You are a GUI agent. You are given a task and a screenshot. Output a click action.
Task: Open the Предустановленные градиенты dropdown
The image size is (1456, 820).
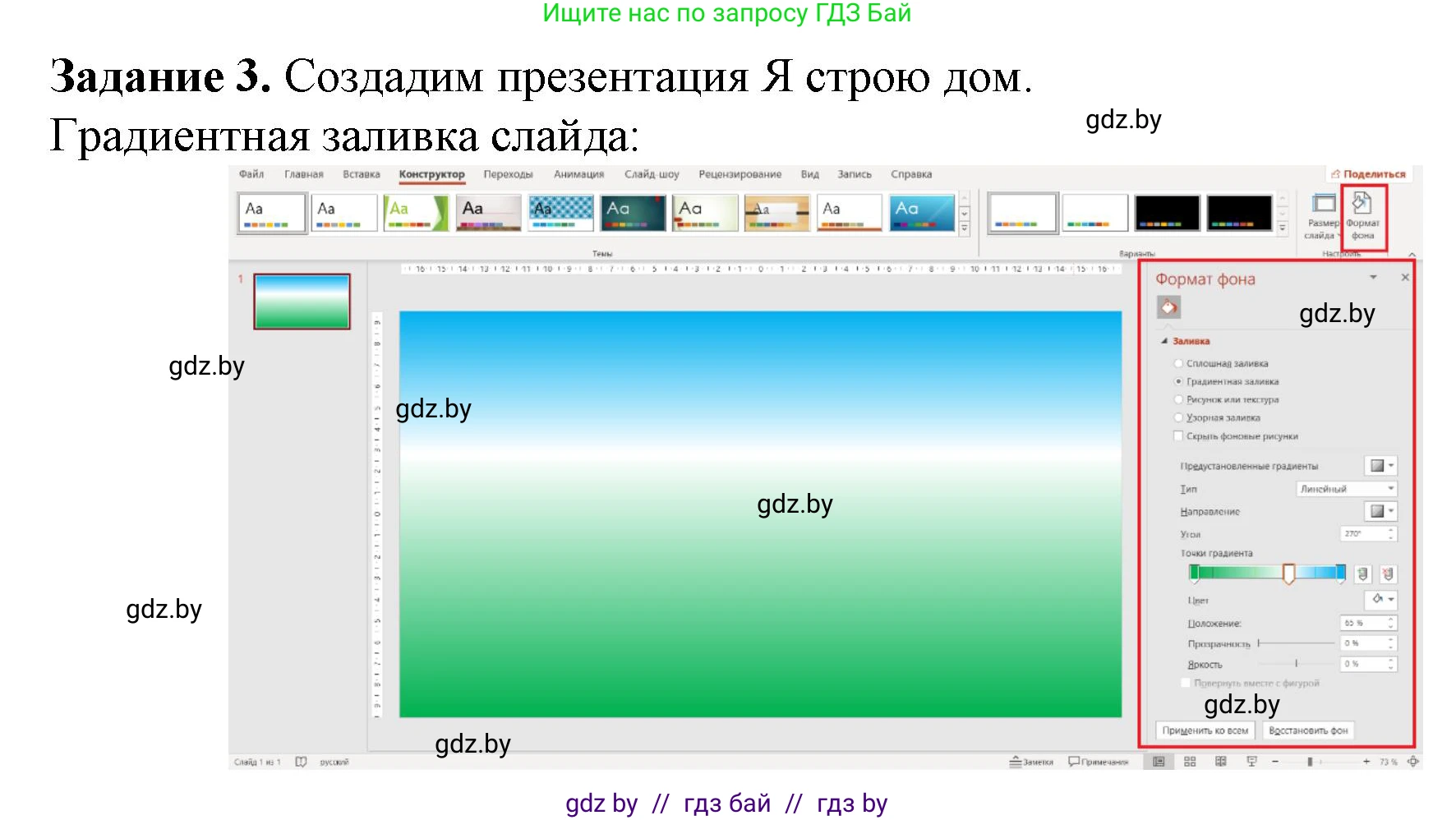click(1381, 465)
